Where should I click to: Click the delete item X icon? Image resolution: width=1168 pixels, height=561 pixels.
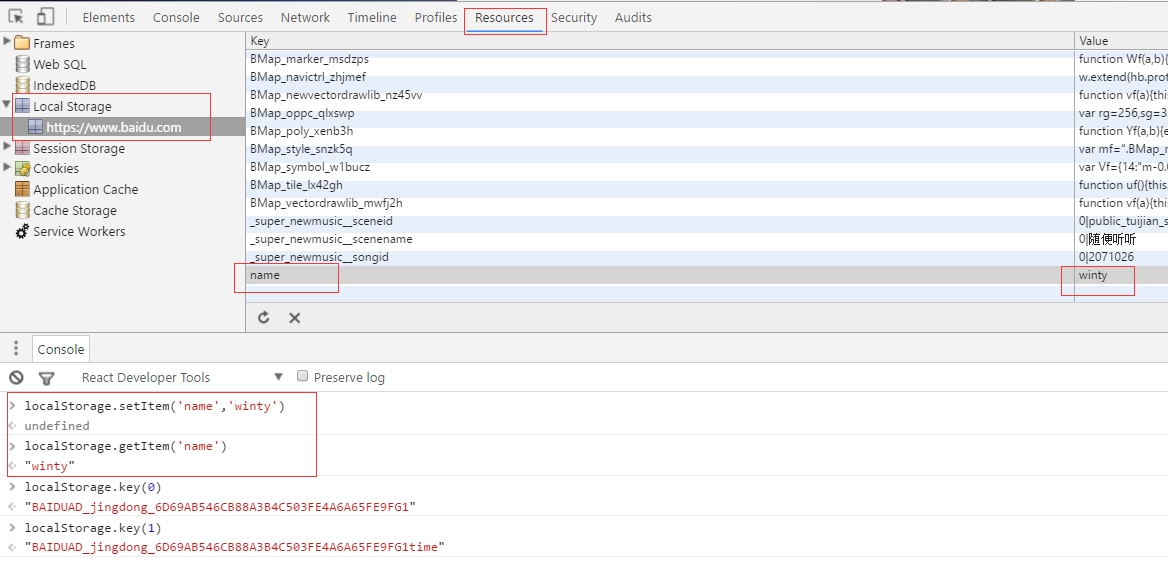click(x=295, y=317)
